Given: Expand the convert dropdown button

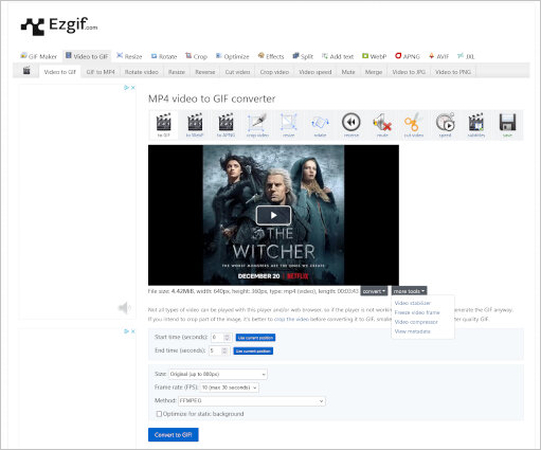Looking at the screenshot, I should [x=374, y=291].
